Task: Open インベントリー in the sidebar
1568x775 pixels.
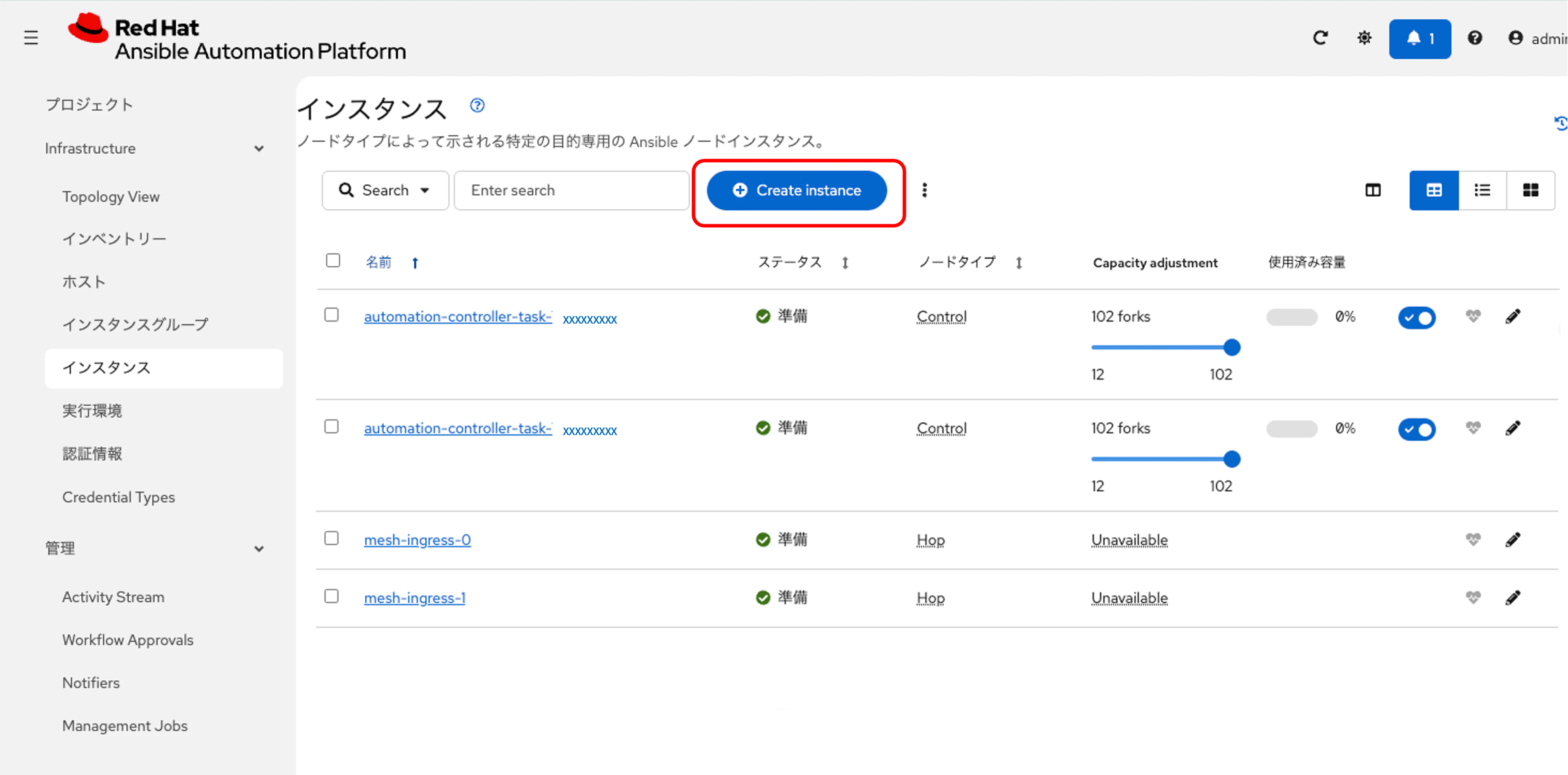Action: (114, 239)
